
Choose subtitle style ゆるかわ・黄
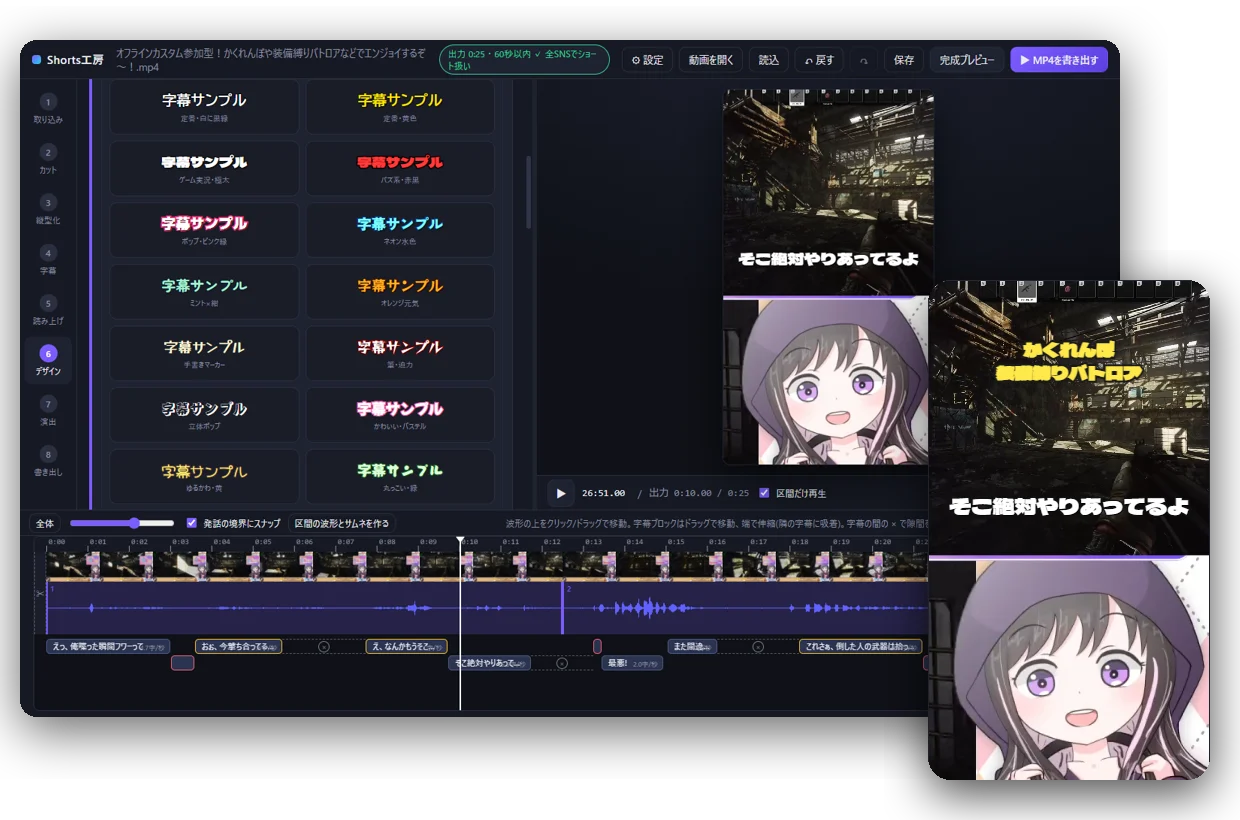(x=204, y=477)
